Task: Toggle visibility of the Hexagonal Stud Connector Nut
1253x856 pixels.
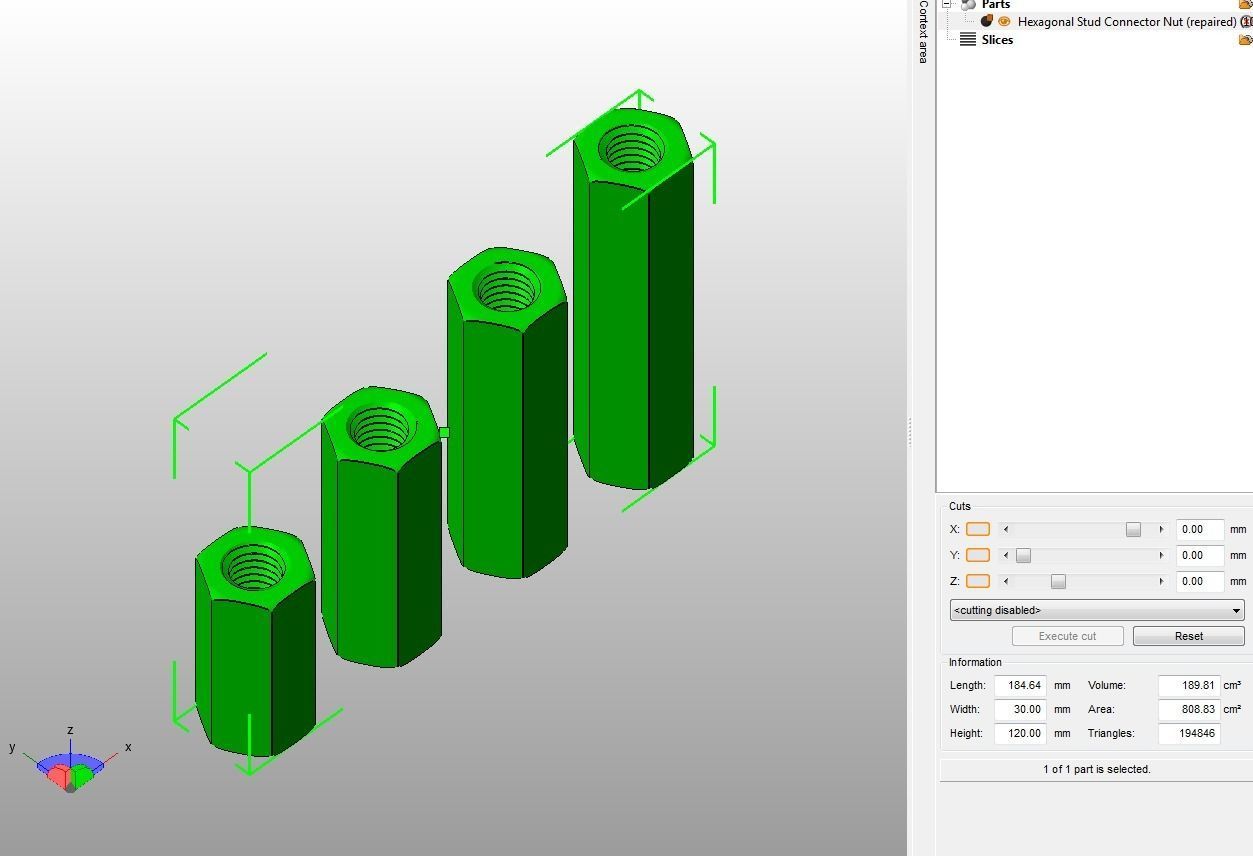Action: (x=1004, y=21)
